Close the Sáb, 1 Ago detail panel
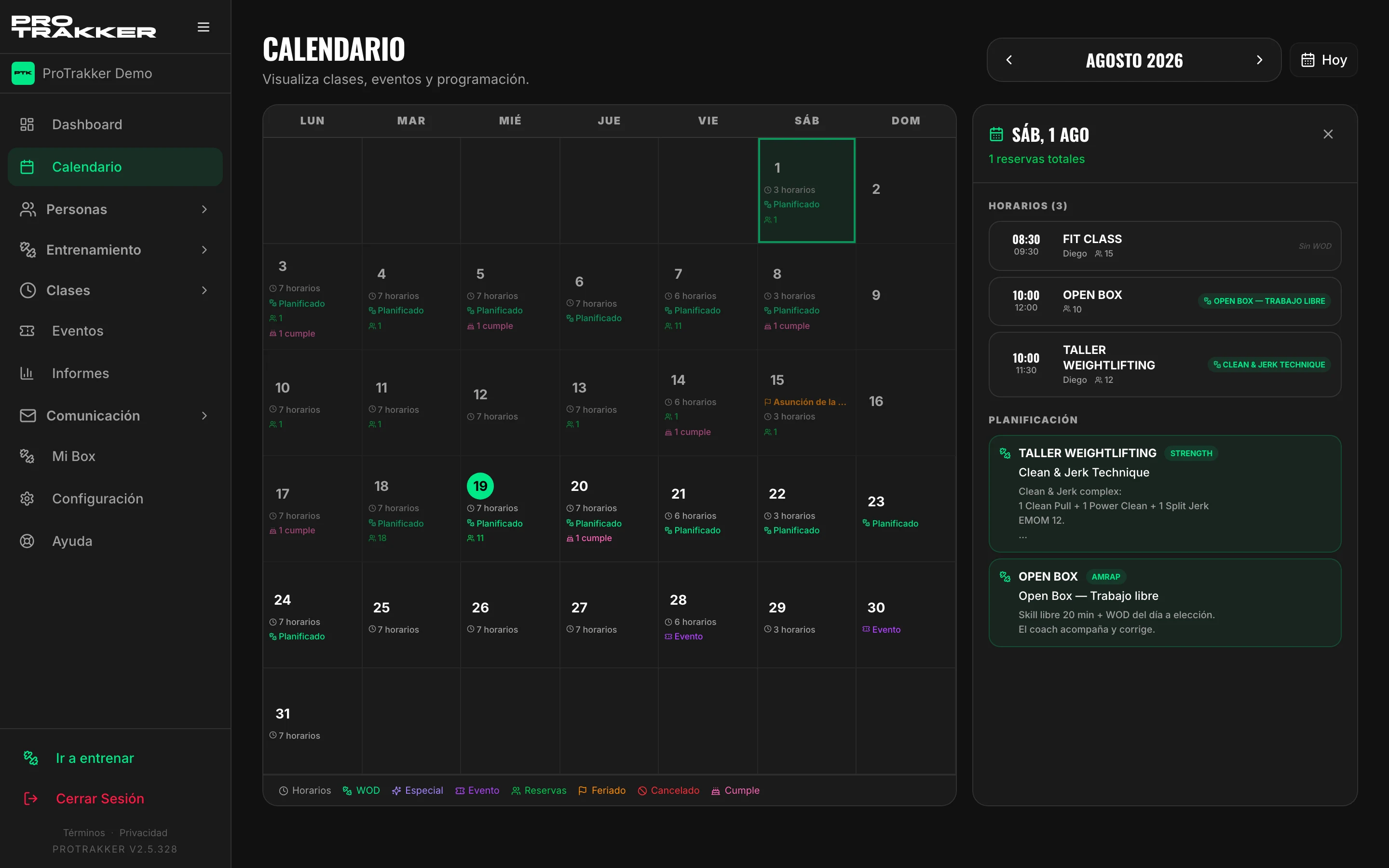This screenshot has height=868, width=1389. (1328, 134)
